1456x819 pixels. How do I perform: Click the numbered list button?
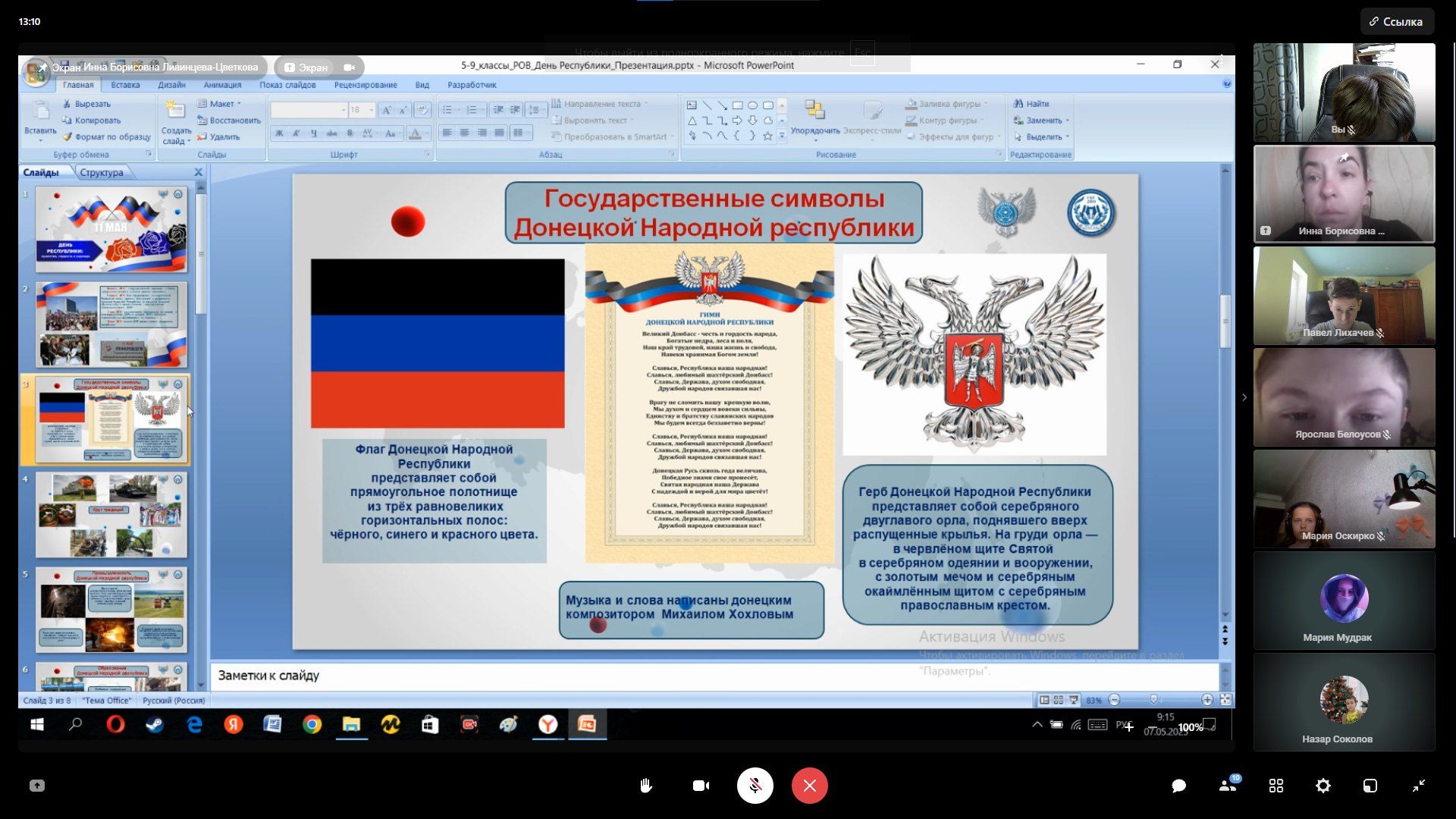(473, 110)
